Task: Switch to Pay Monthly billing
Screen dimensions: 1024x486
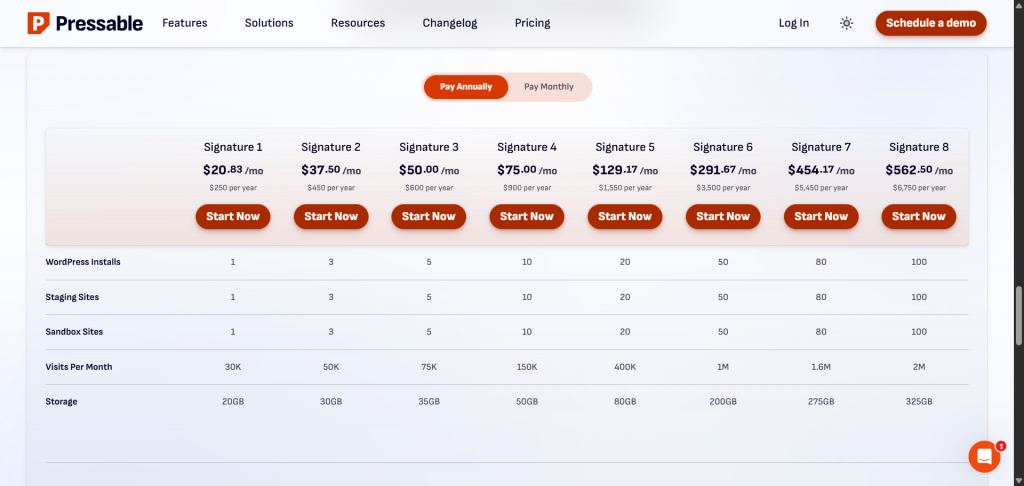Action: (549, 87)
